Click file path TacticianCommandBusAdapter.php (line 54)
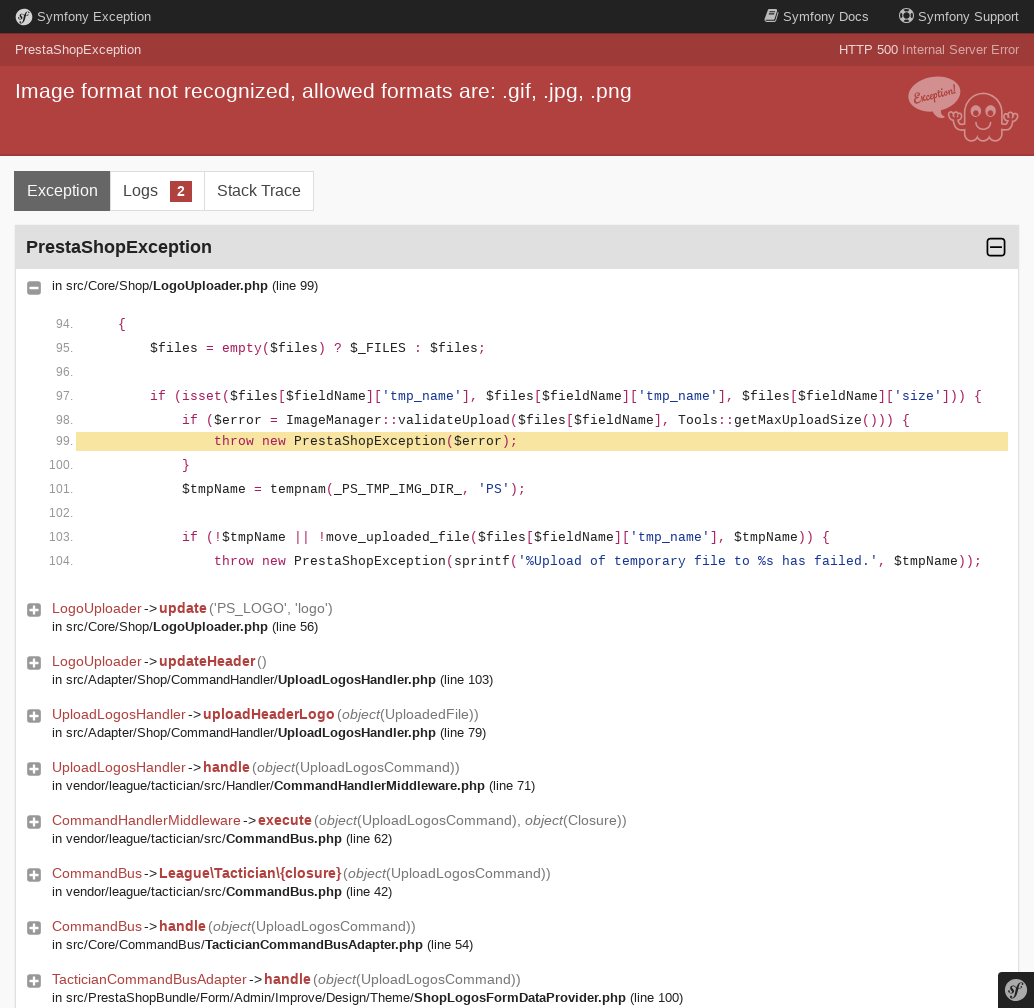The image size is (1034, 1008). click(x=262, y=945)
